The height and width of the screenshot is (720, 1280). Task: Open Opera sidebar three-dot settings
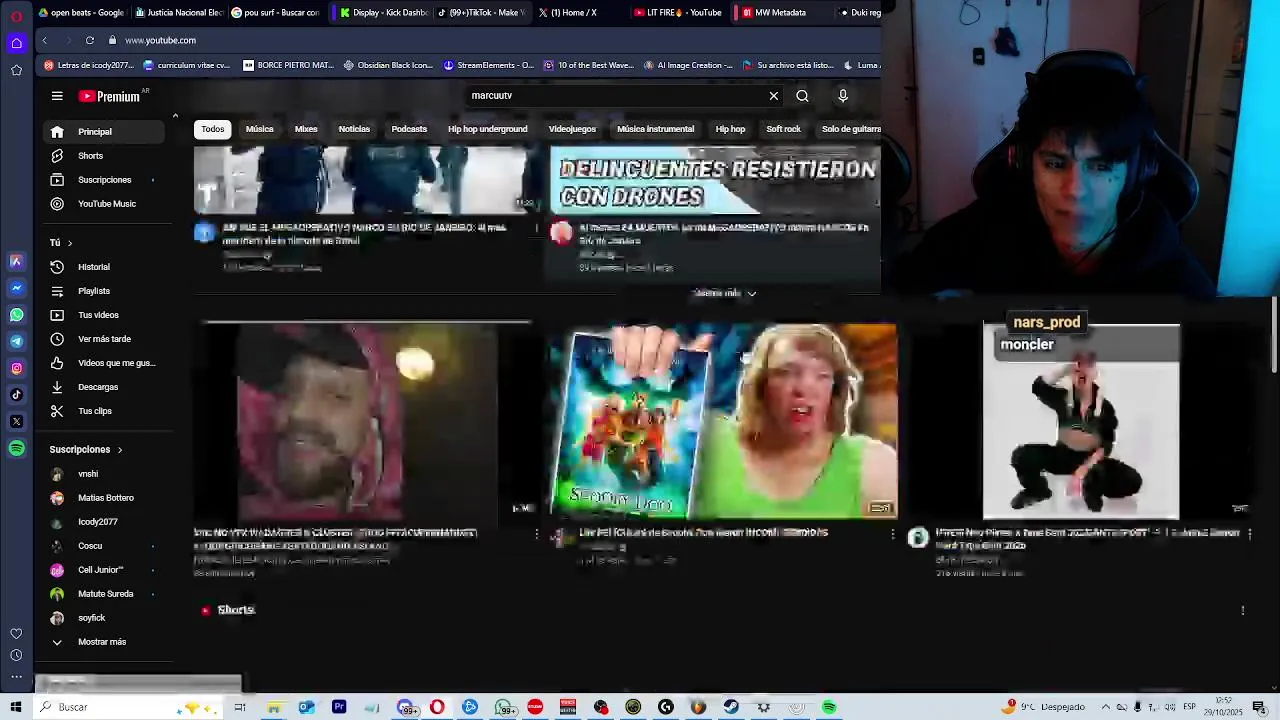tap(16, 677)
